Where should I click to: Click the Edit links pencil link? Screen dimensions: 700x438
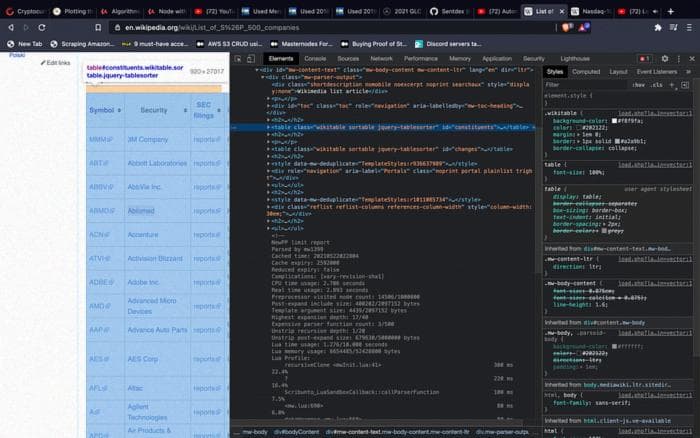pyautogui.click(x=55, y=63)
